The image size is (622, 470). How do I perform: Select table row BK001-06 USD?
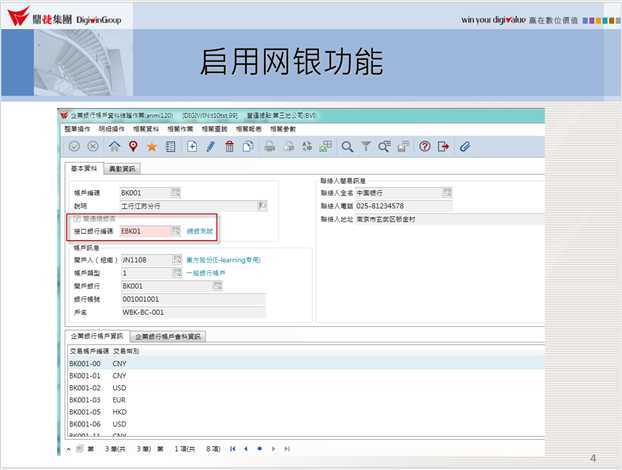(306, 424)
